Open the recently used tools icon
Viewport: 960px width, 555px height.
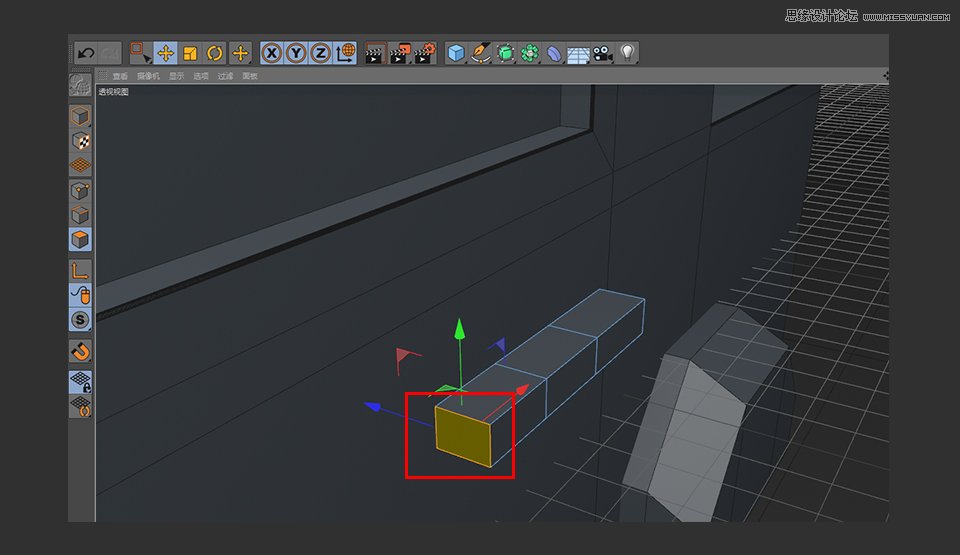click(240, 53)
